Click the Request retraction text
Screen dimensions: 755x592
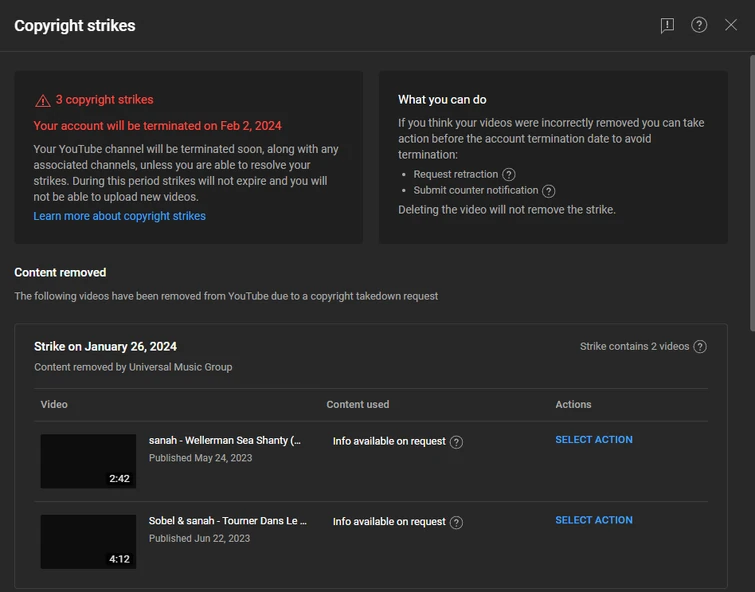click(x=456, y=175)
